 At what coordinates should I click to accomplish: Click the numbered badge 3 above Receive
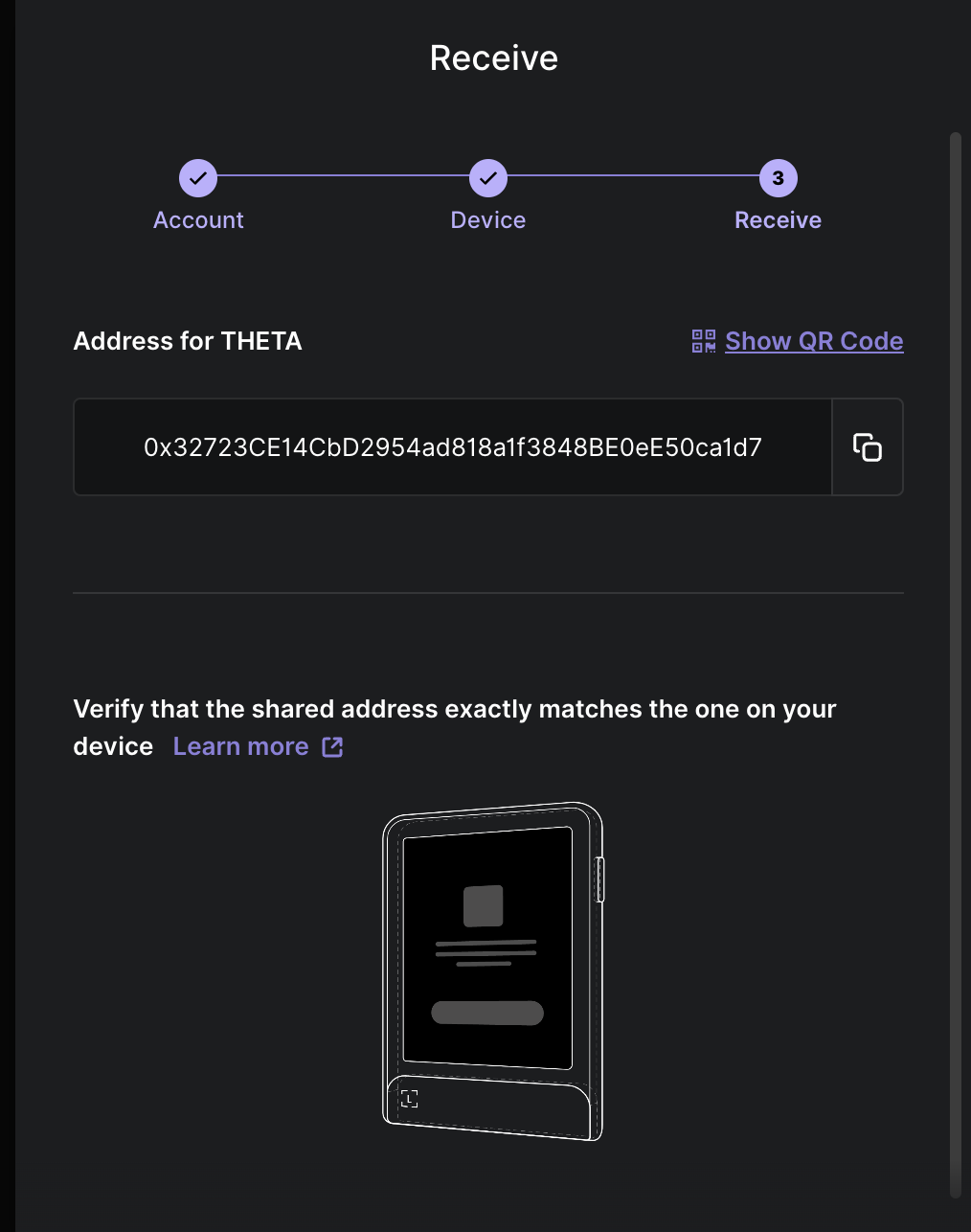point(778,178)
